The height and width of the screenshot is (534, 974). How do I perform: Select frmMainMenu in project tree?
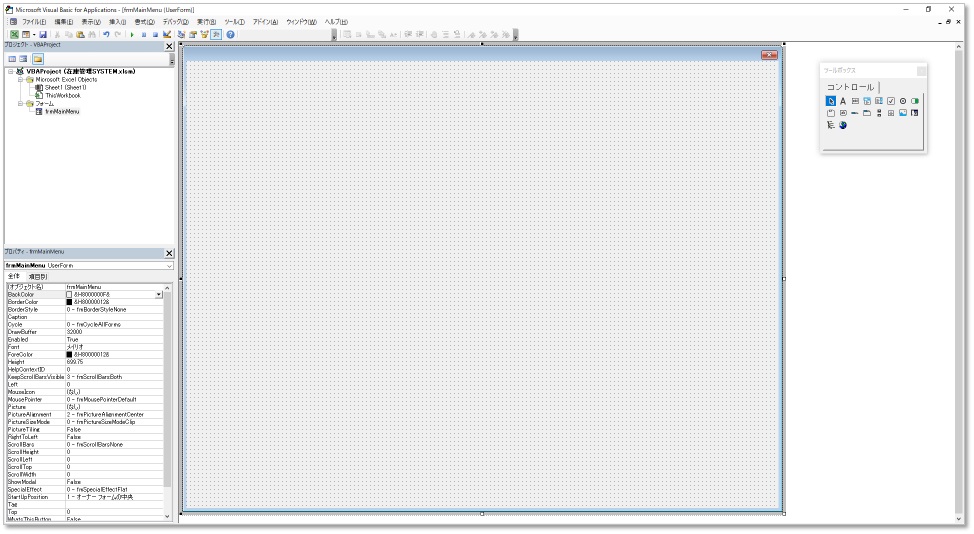pyautogui.click(x=62, y=112)
